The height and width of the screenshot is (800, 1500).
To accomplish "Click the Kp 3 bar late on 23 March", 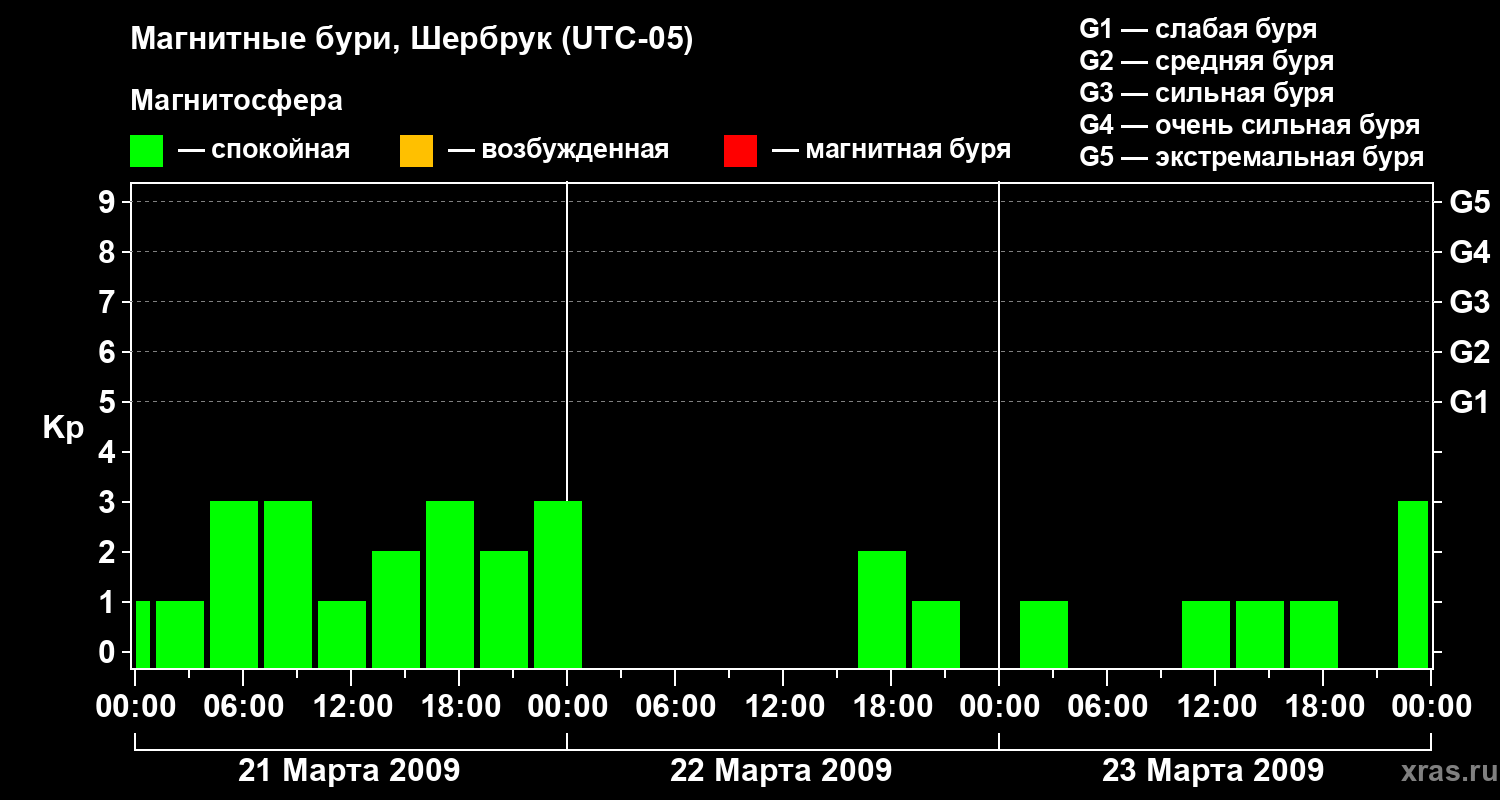I will [1413, 584].
